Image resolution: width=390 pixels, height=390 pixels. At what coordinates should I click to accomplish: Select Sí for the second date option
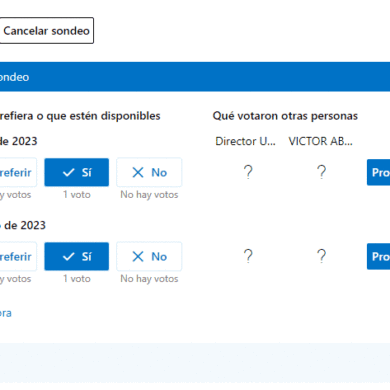(x=77, y=256)
